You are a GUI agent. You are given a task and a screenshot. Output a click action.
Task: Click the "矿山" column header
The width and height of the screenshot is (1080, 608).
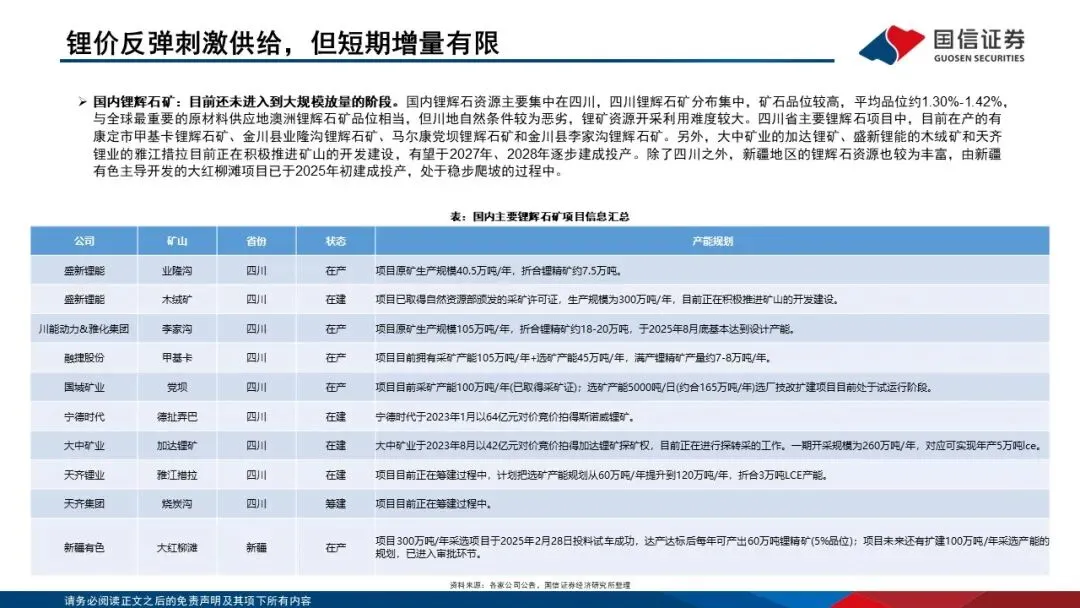point(177,241)
